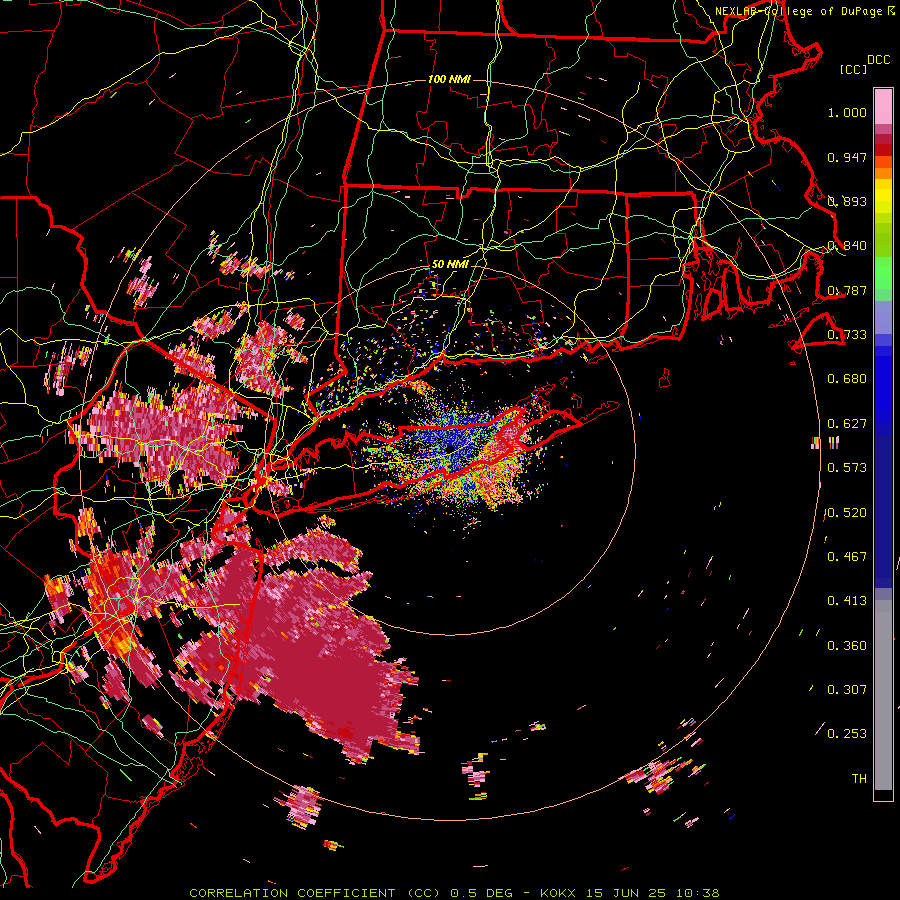The width and height of the screenshot is (900, 900).
Task: Click the gray lower segment of color bar
Action: coord(883,695)
